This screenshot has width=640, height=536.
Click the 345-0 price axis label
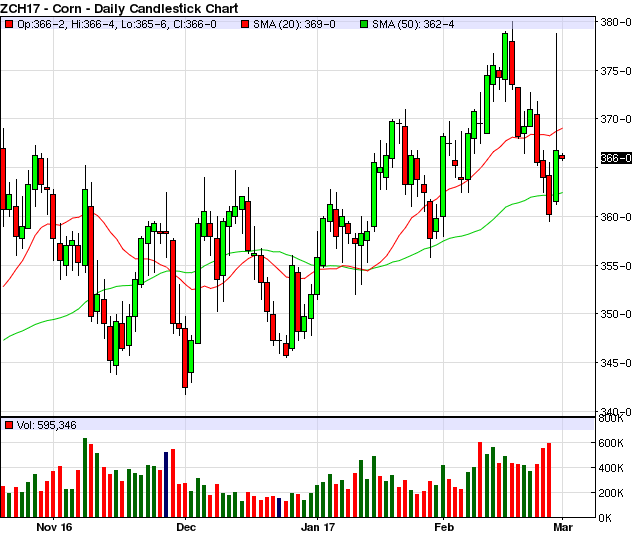tap(616, 363)
